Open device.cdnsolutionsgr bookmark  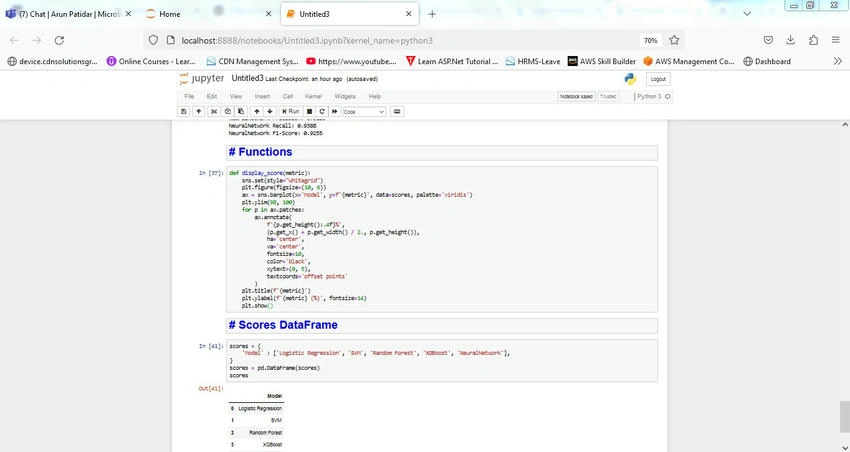[53, 61]
